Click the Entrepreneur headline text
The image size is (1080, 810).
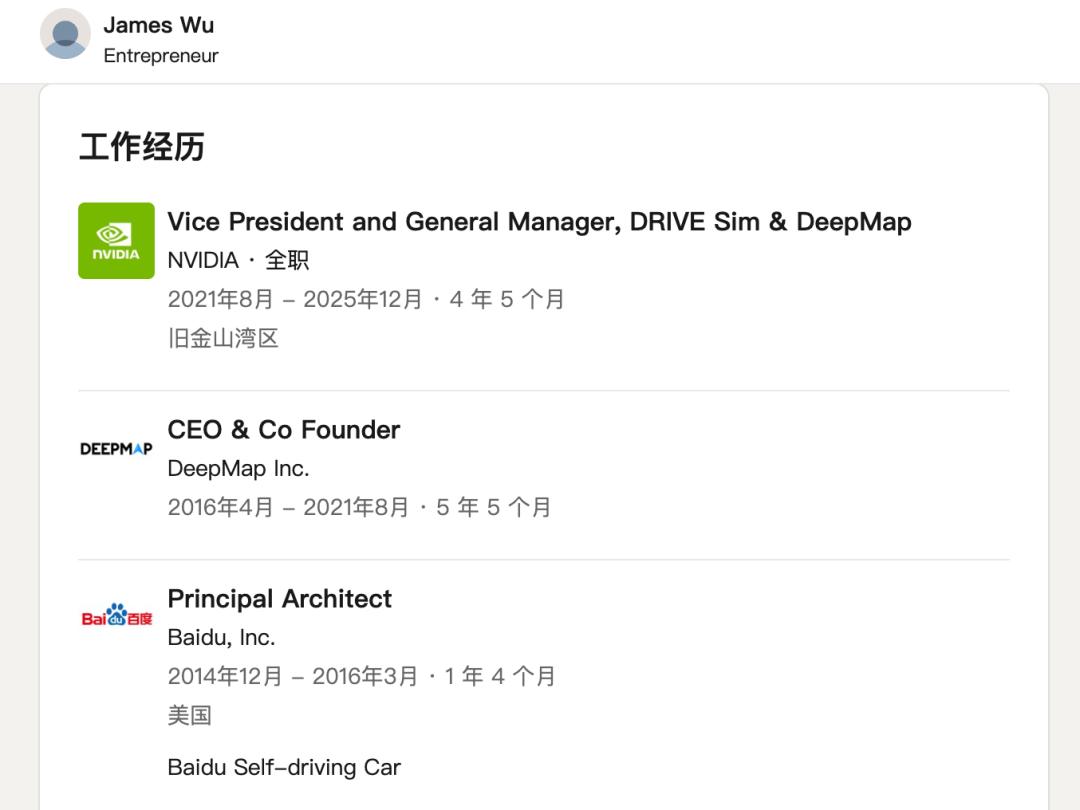[x=160, y=56]
